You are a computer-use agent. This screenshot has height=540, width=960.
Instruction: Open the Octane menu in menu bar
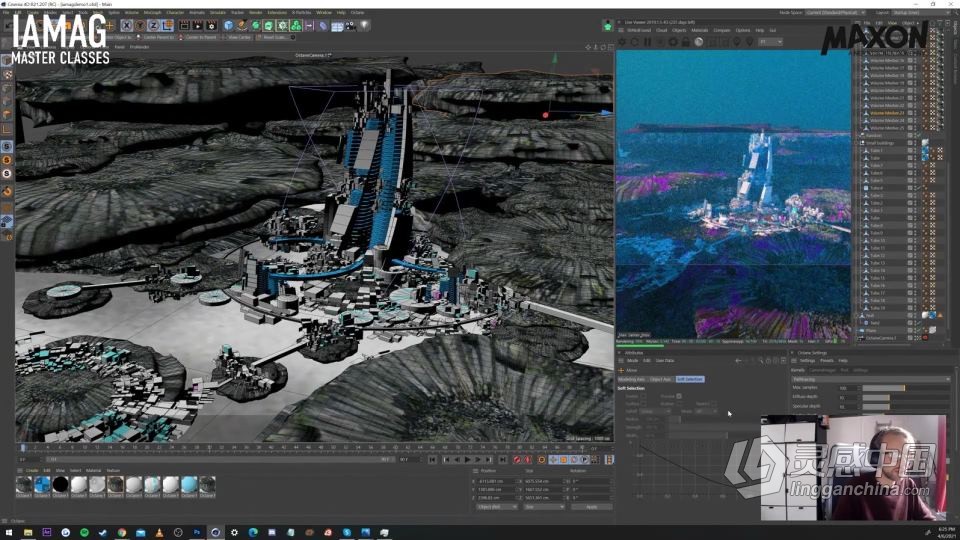click(x=357, y=12)
